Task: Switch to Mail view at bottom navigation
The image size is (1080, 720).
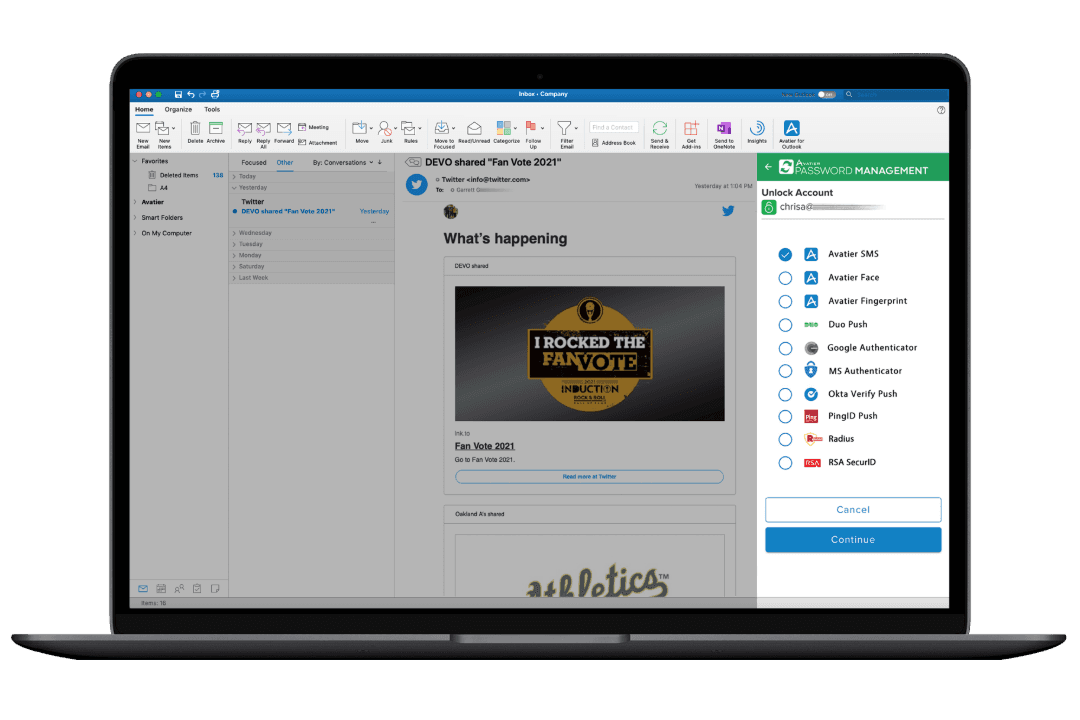Action: click(143, 588)
